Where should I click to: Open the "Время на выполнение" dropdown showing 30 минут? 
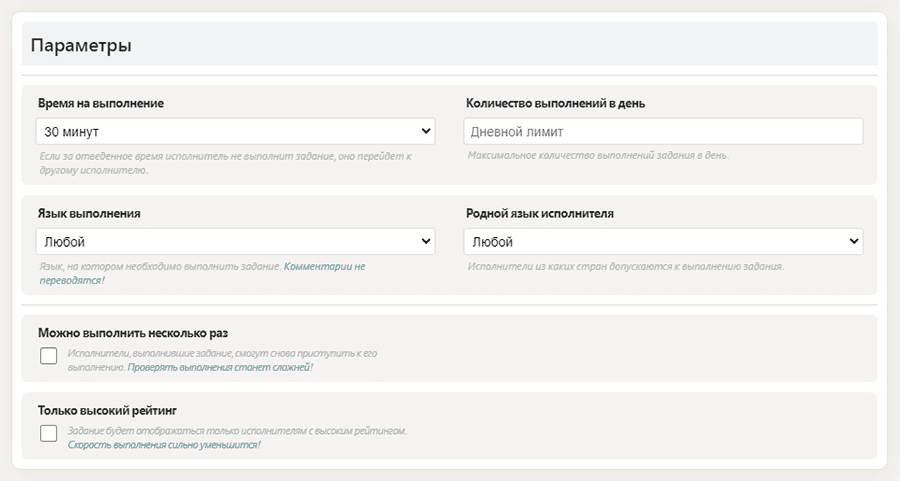(x=235, y=131)
